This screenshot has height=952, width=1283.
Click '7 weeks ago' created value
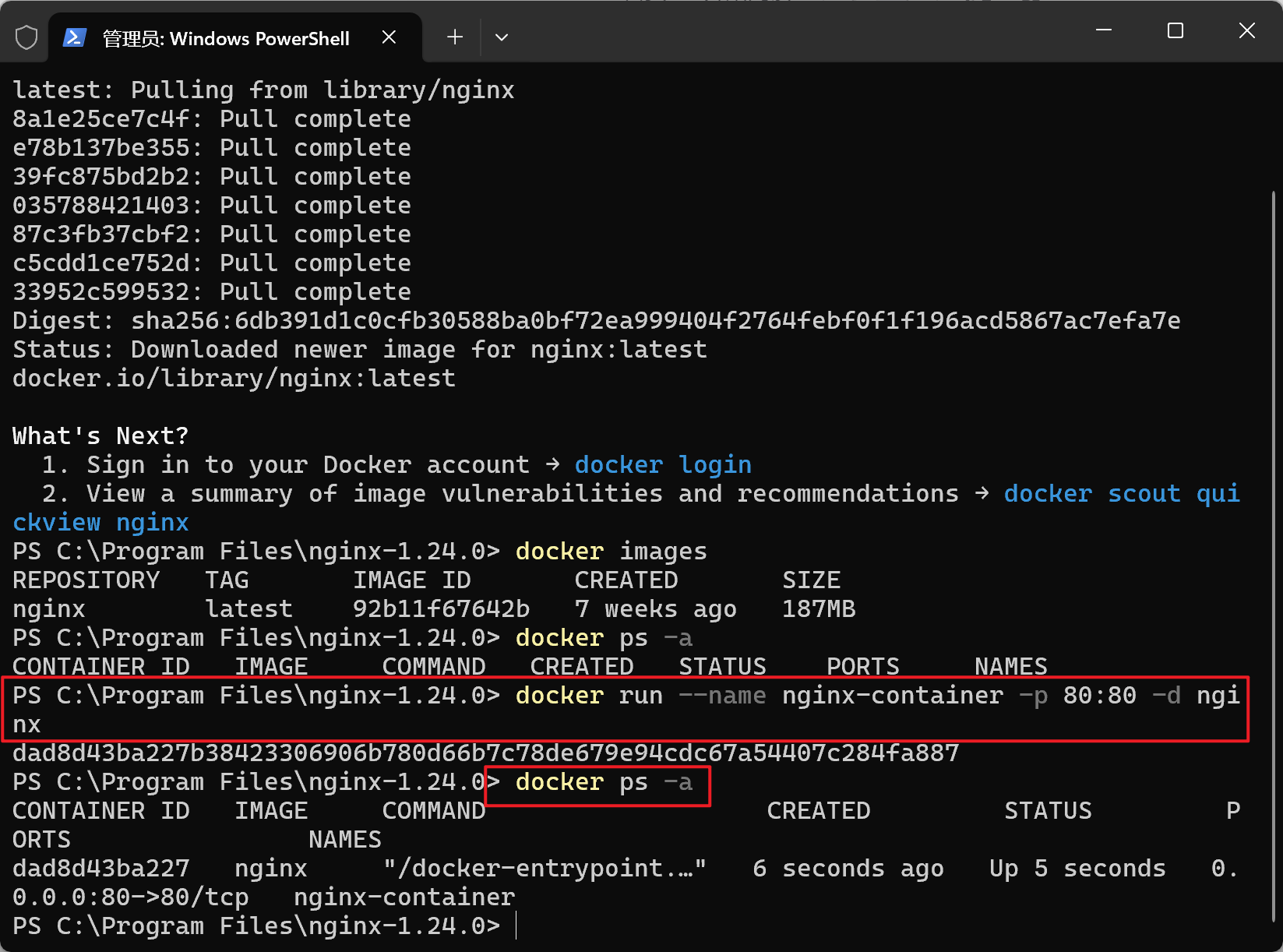(655, 609)
